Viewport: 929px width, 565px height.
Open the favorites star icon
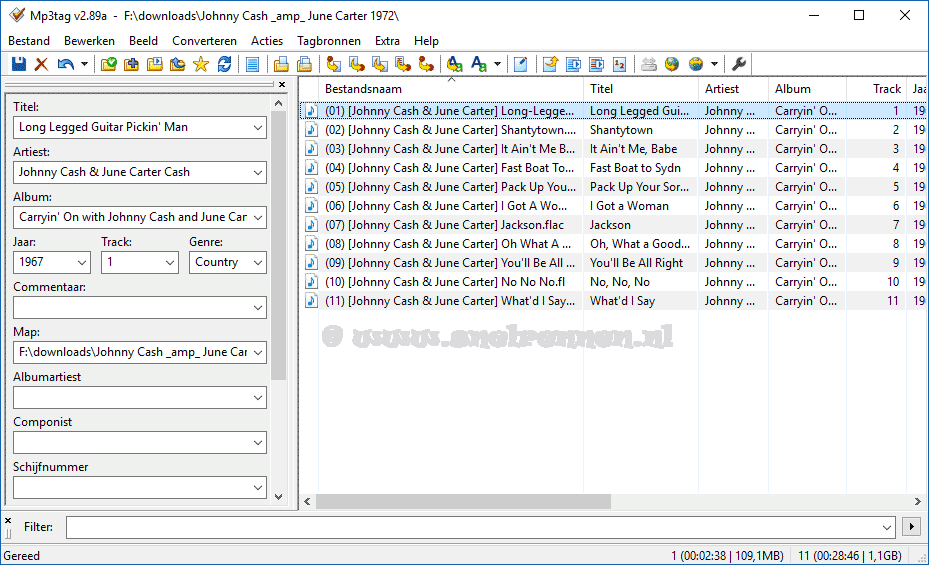coord(201,64)
